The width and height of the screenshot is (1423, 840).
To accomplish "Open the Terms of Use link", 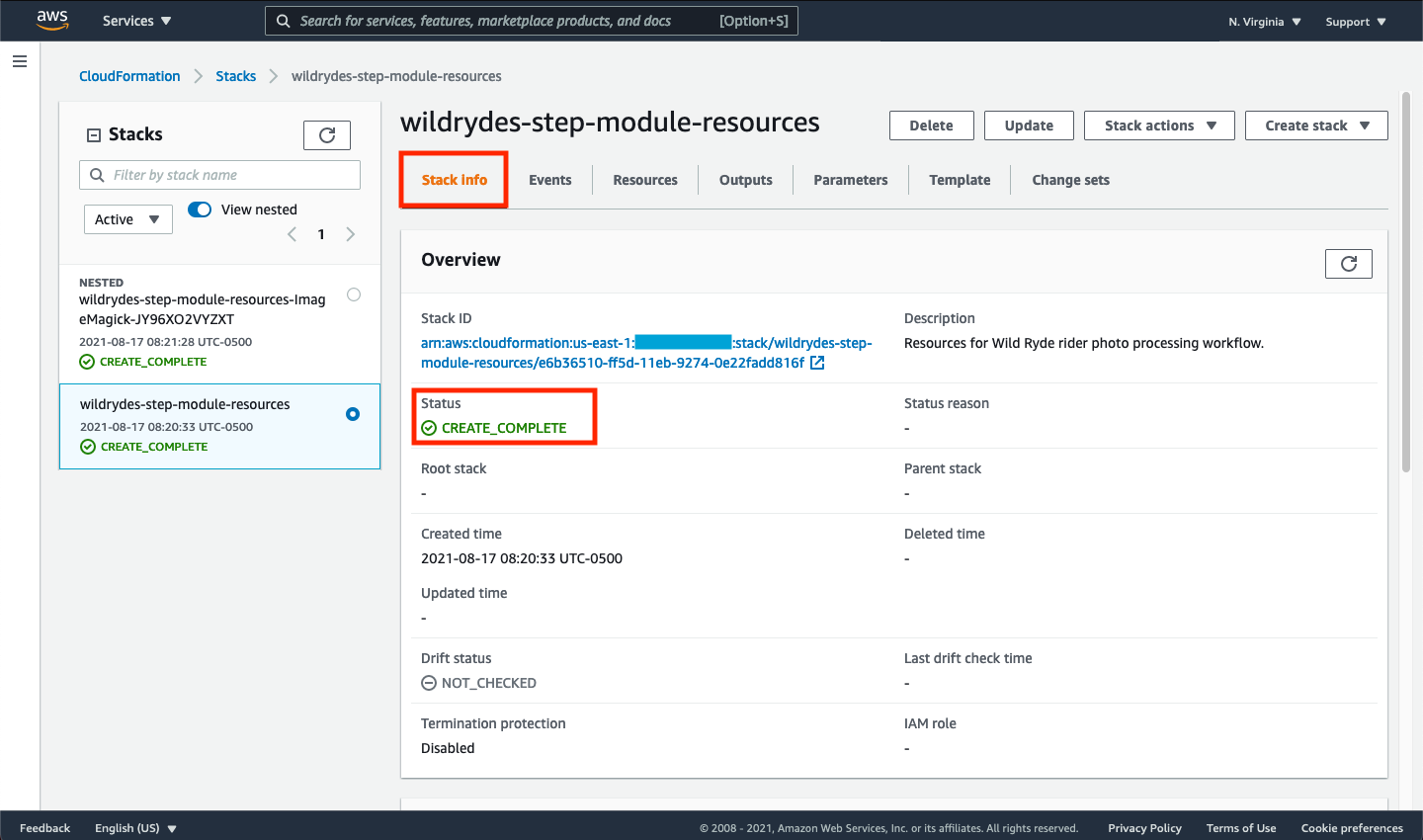I will click(x=1241, y=828).
